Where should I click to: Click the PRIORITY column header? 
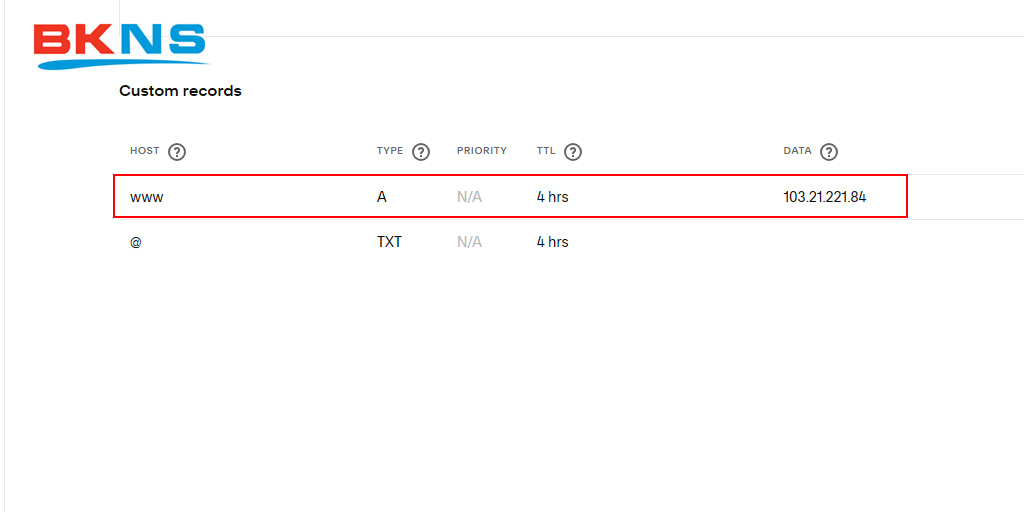coord(482,151)
